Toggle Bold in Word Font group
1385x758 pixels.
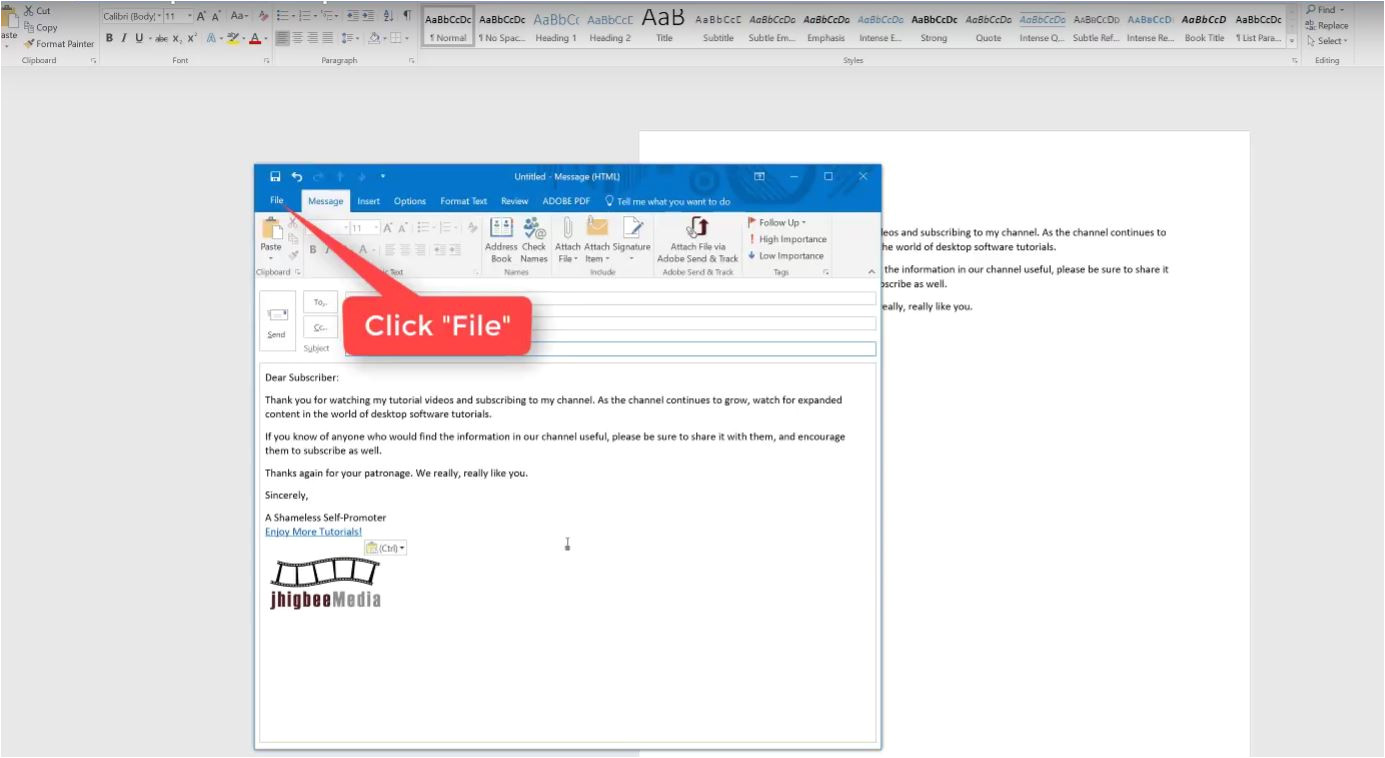point(110,38)
